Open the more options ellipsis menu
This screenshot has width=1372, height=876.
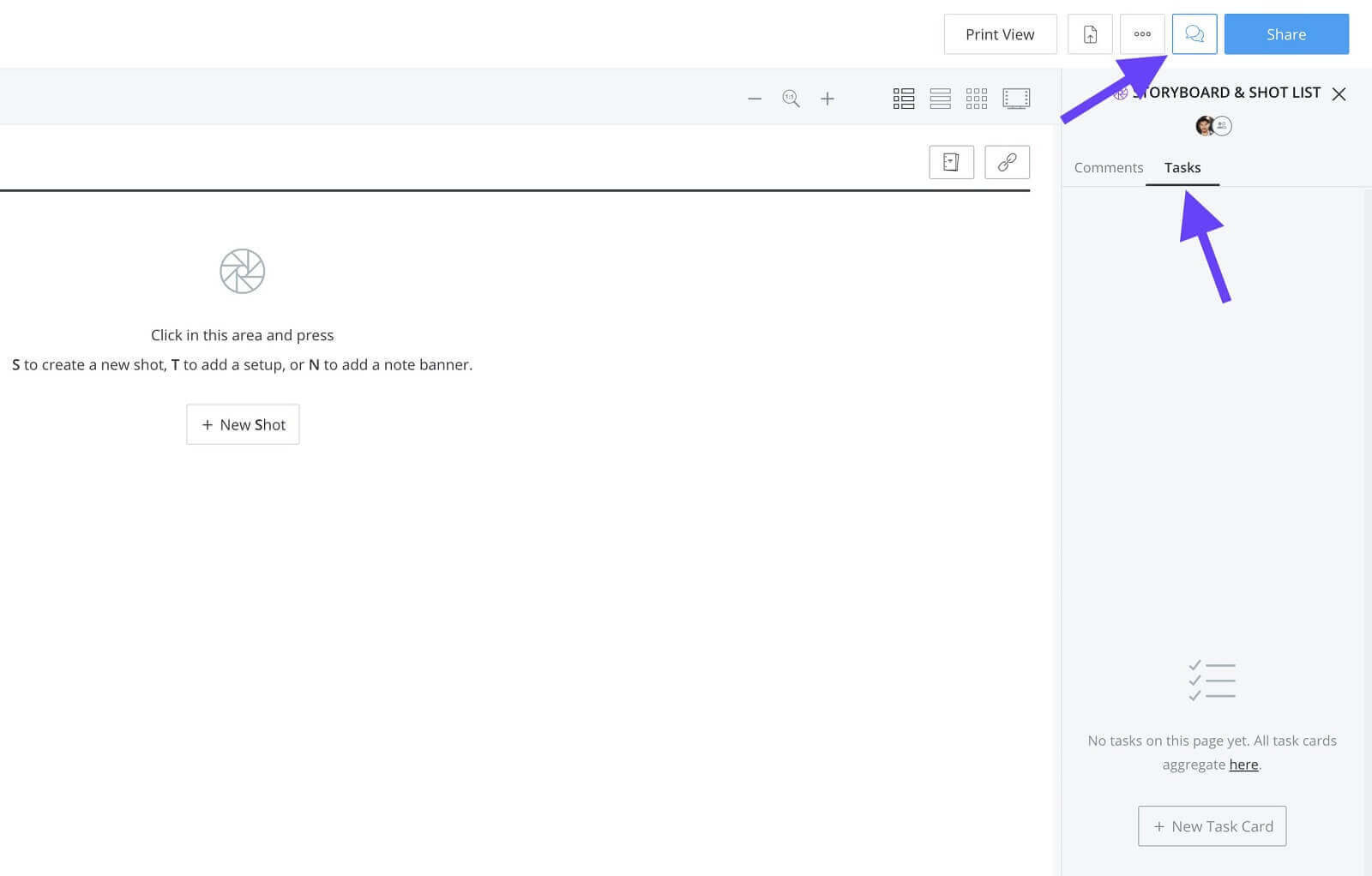pyautogui.click(x=1142, y=34)
